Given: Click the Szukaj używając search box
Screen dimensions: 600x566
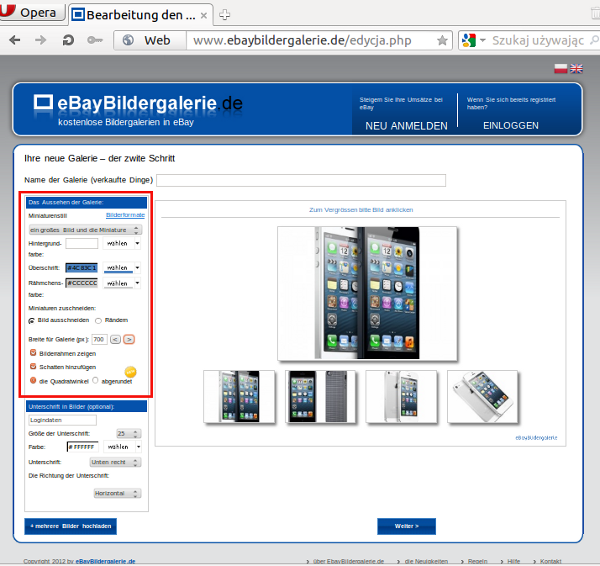Looking at the screenshot, I should [x=538, y=40].
